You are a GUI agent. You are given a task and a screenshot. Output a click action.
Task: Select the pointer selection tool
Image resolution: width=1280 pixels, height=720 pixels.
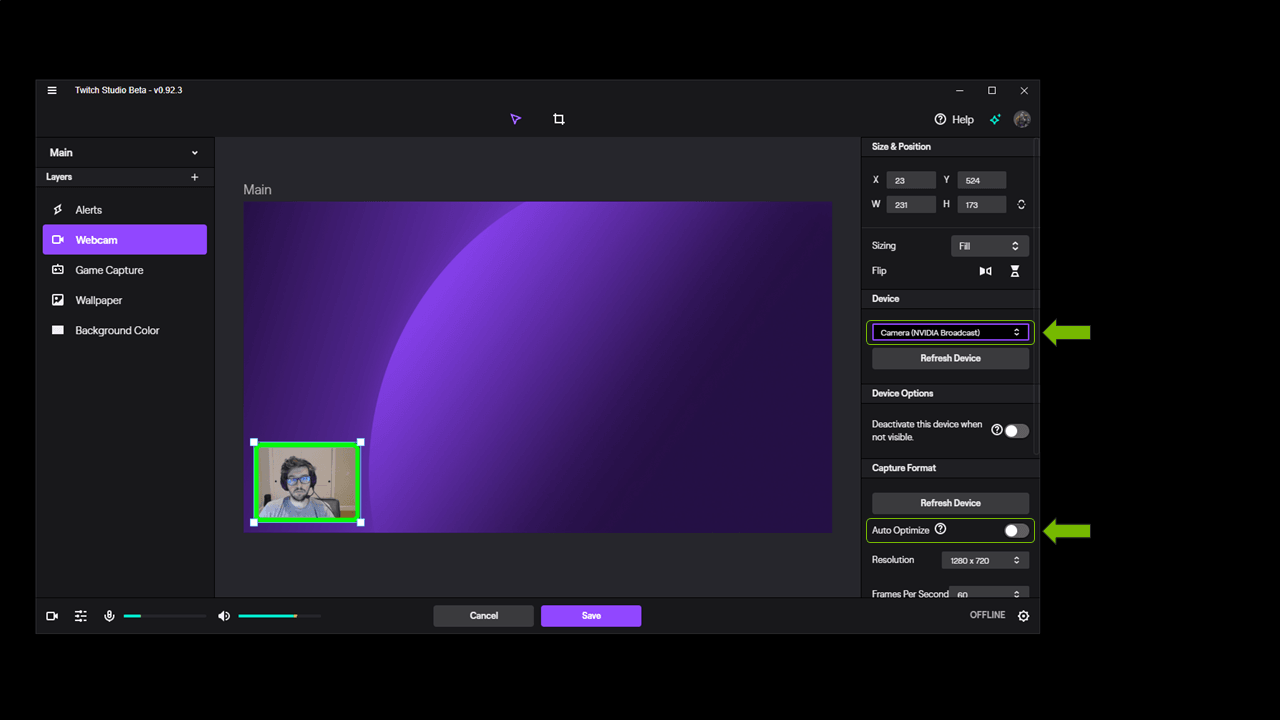[516, 119]
